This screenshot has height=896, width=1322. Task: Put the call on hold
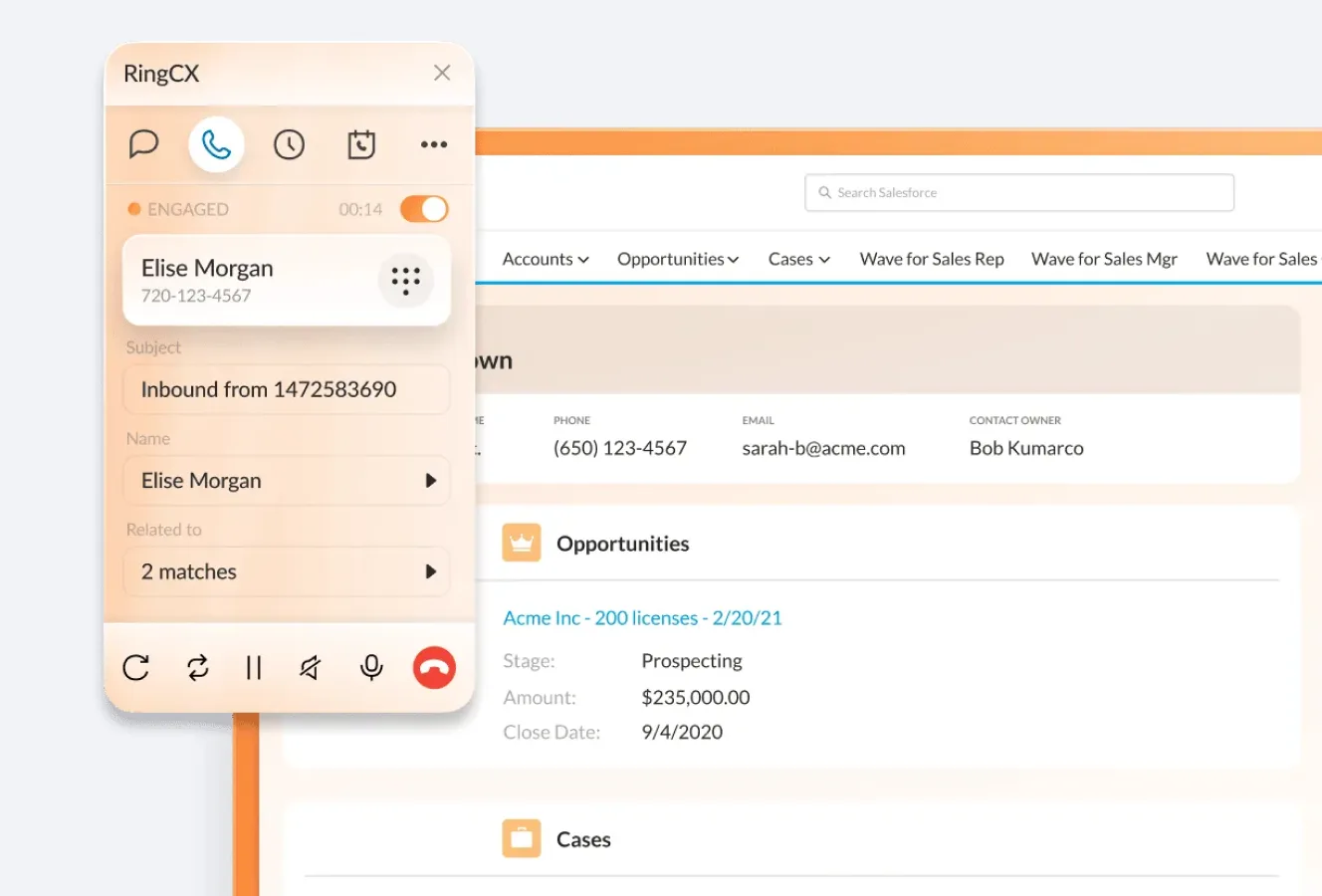(x=254, y=667)
